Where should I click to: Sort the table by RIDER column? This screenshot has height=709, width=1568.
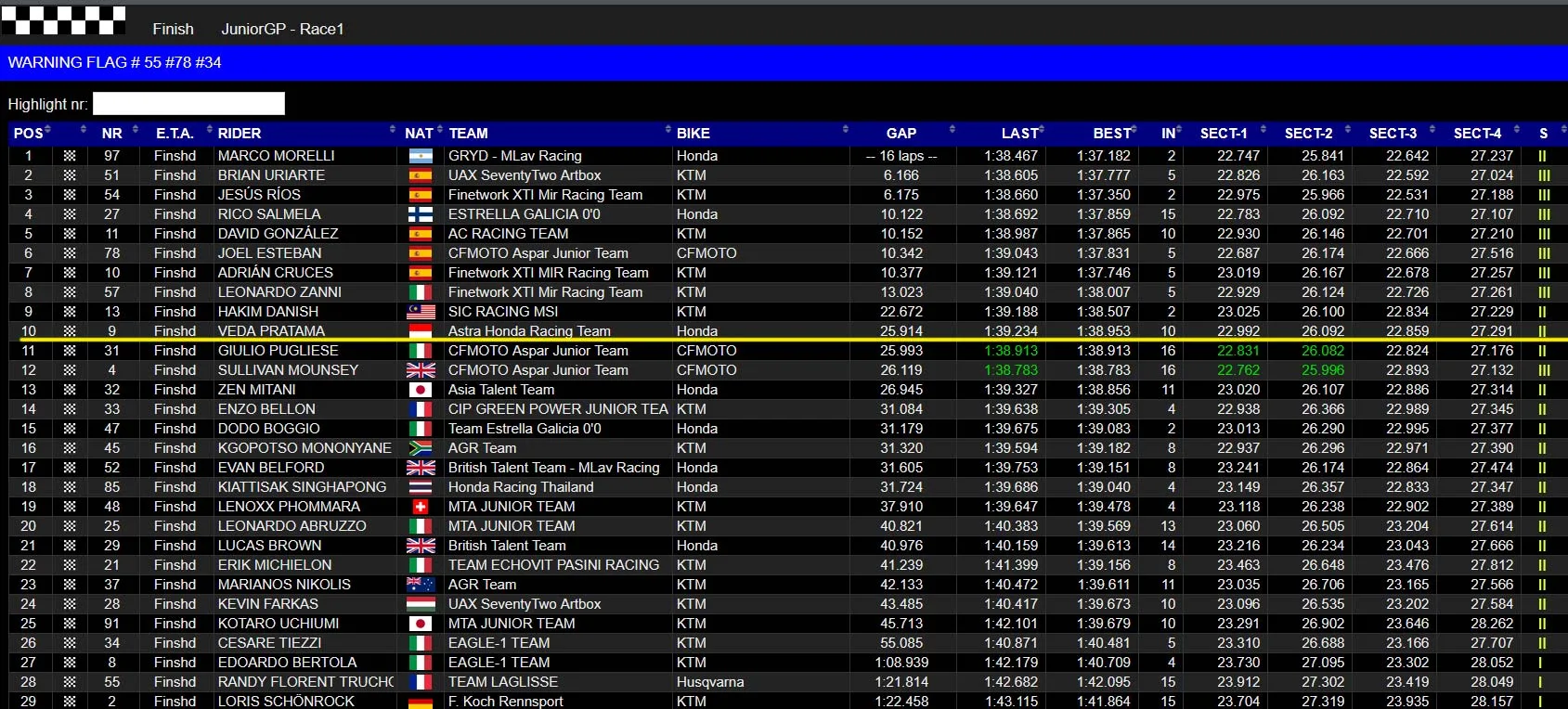240,134
